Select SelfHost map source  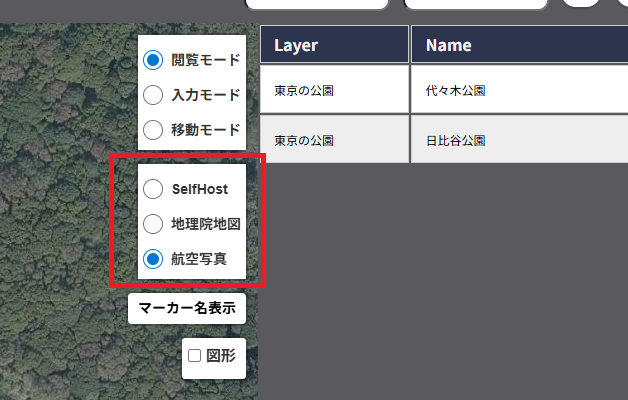tap(153, 189)
